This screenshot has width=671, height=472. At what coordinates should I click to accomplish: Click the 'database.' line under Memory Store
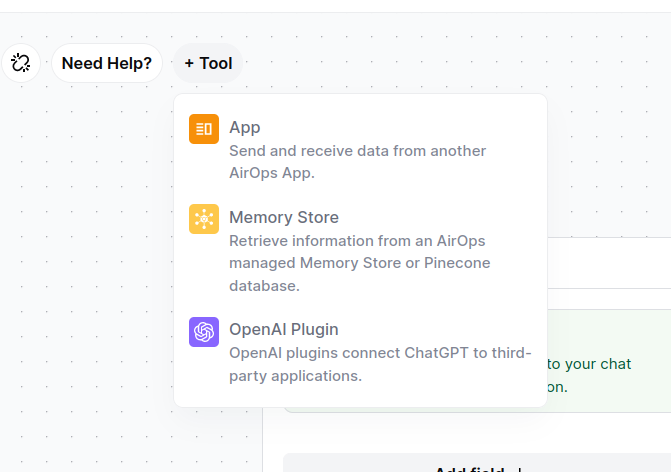click(264, 286)
